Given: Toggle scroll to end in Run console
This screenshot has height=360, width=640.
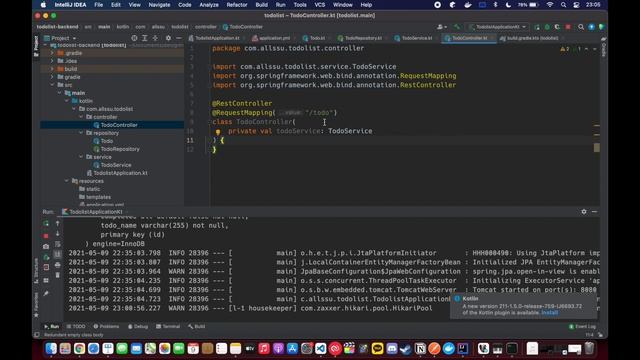Looking at the screenshot, I should click(x=58, y=254).
